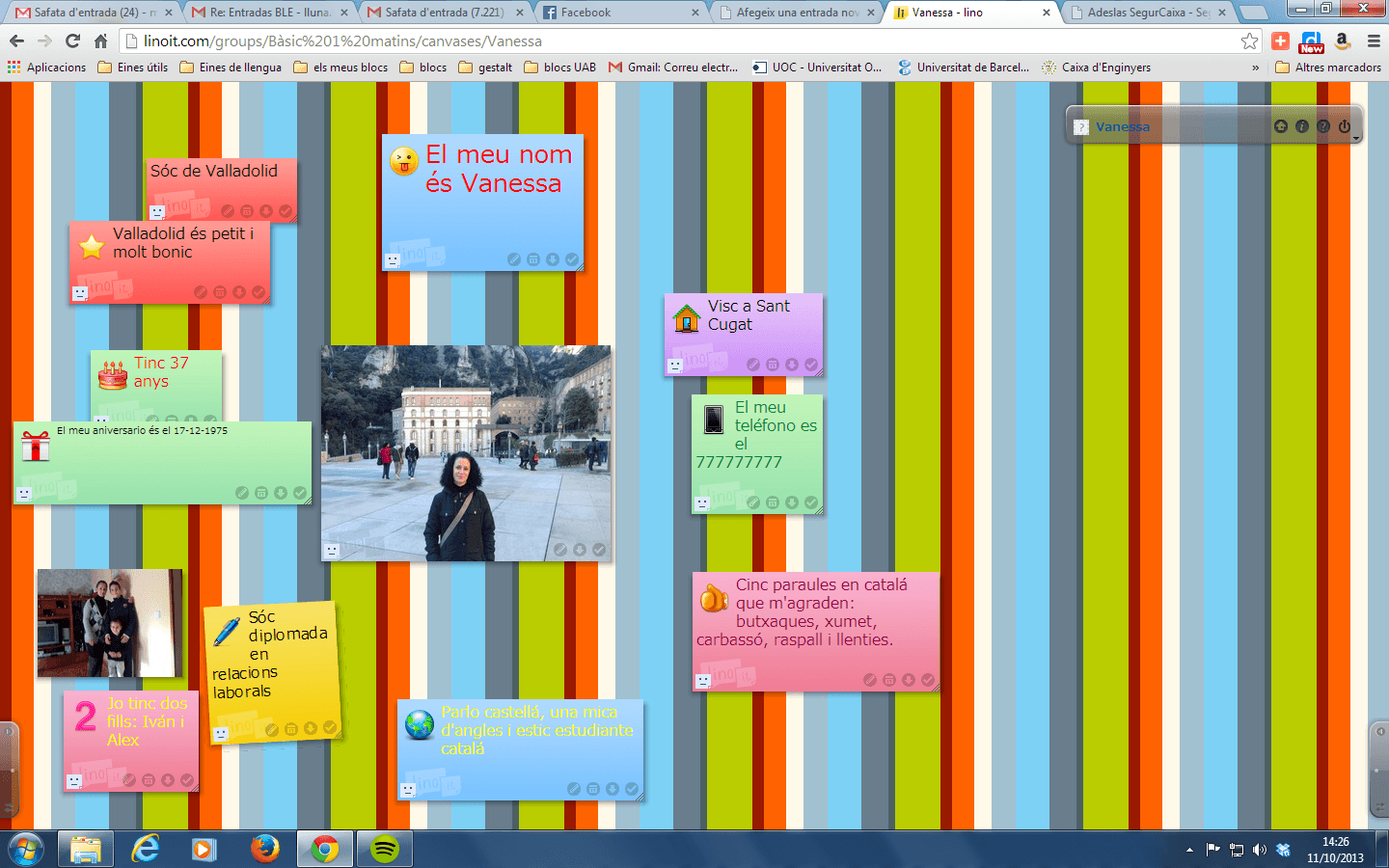This screenshot has width=1389, height=868.
Task: Open the Chrome menu
Action: [1374, 41]
